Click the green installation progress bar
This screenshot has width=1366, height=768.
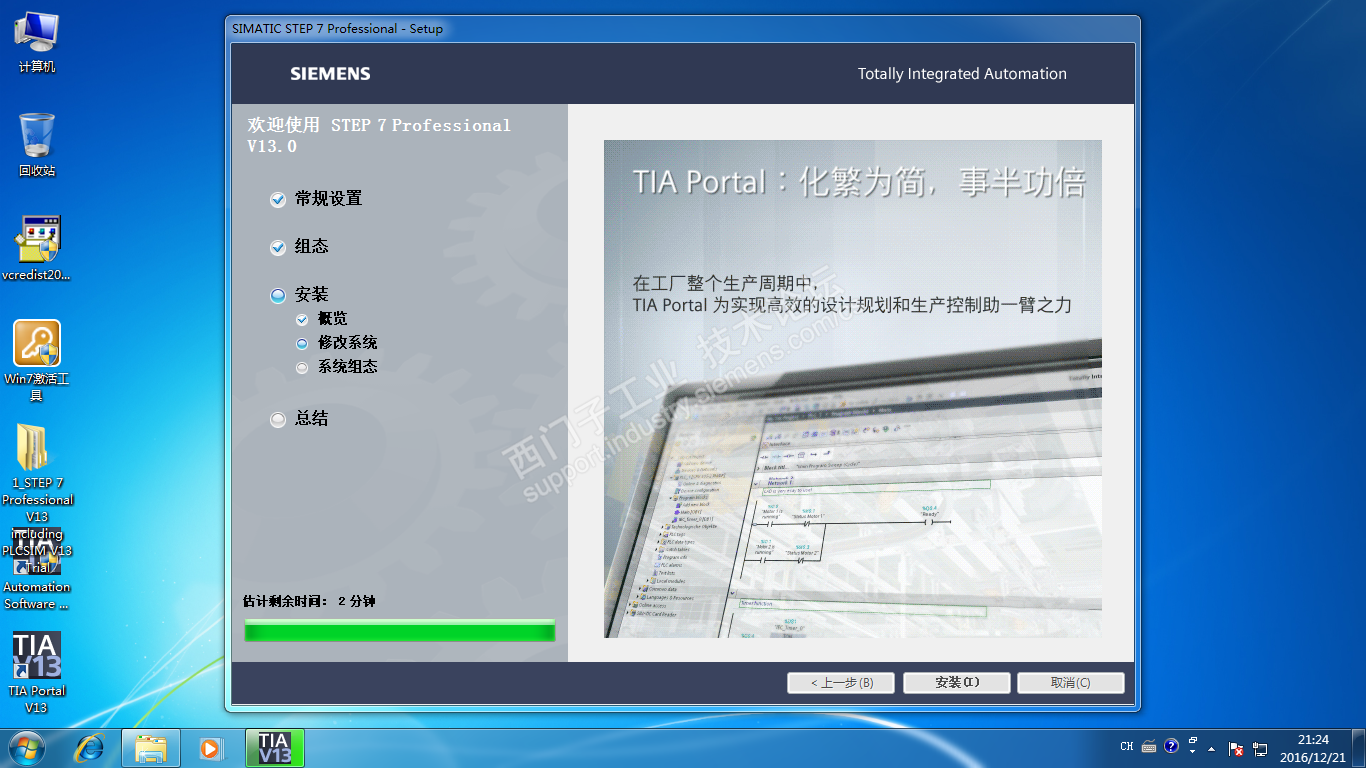click(x=400, y=630)
